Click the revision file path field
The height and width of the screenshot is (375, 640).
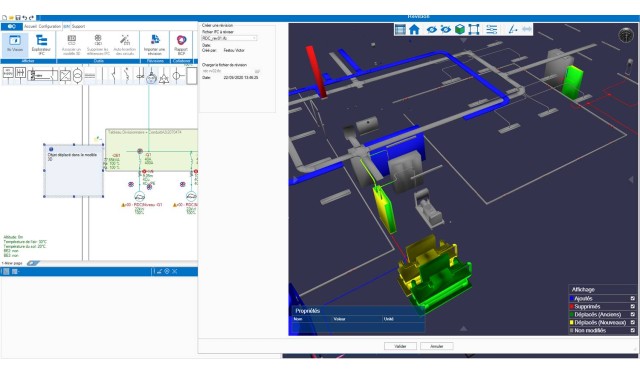click(x=227, y=71)
